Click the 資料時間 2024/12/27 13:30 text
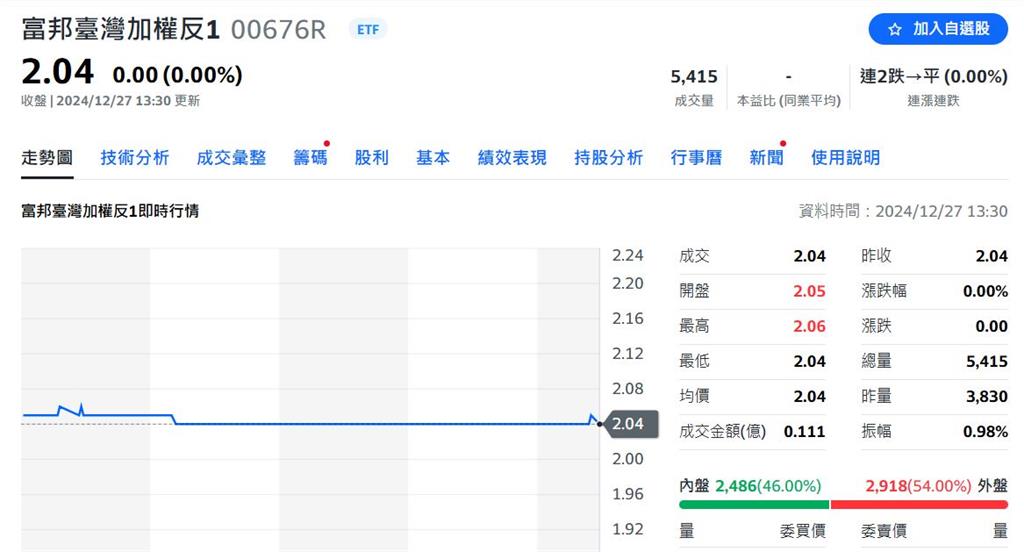1024x552 pixels. pos(903,211)
